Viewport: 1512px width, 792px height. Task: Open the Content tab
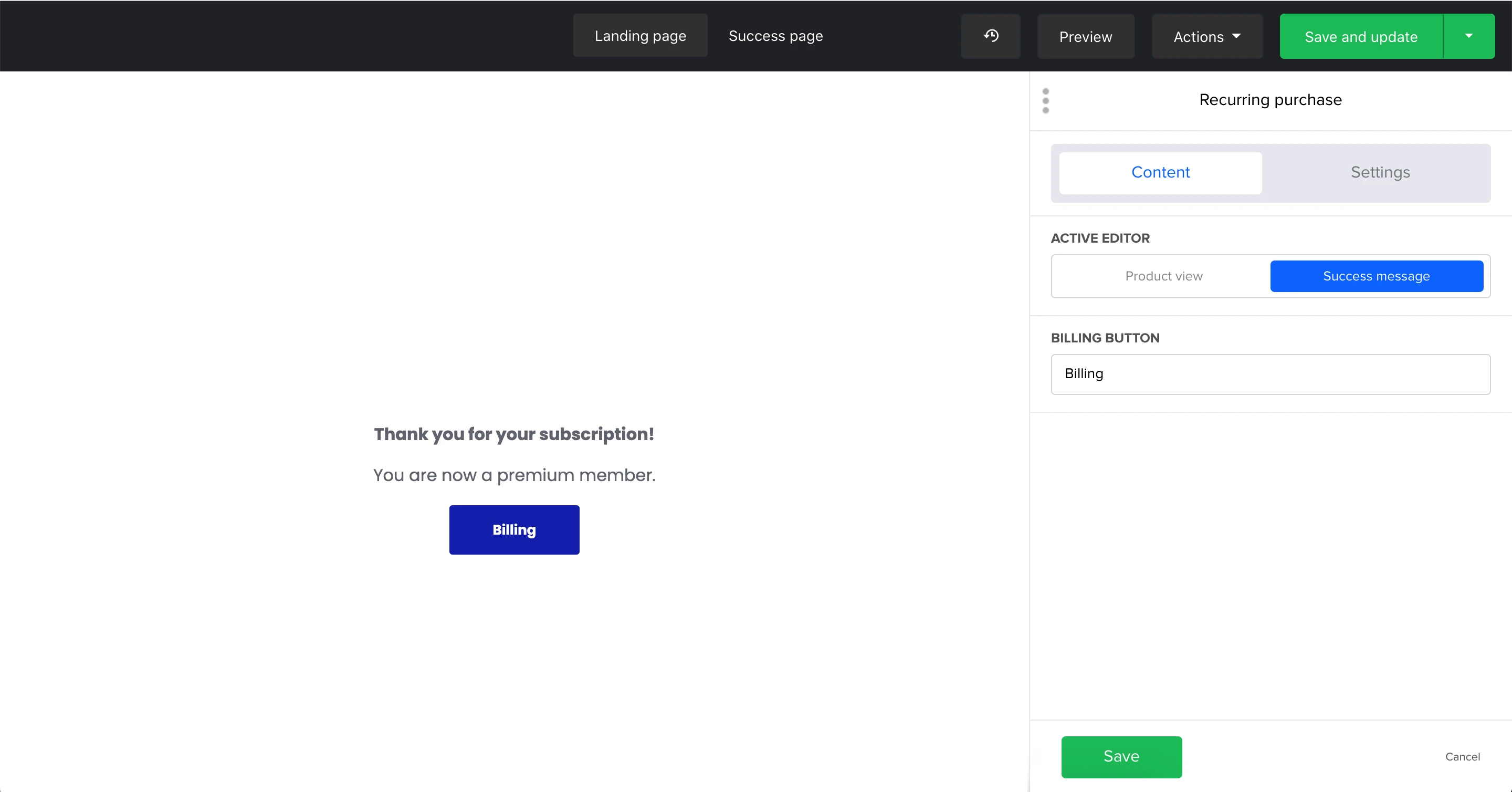[x=1160, y=173]
